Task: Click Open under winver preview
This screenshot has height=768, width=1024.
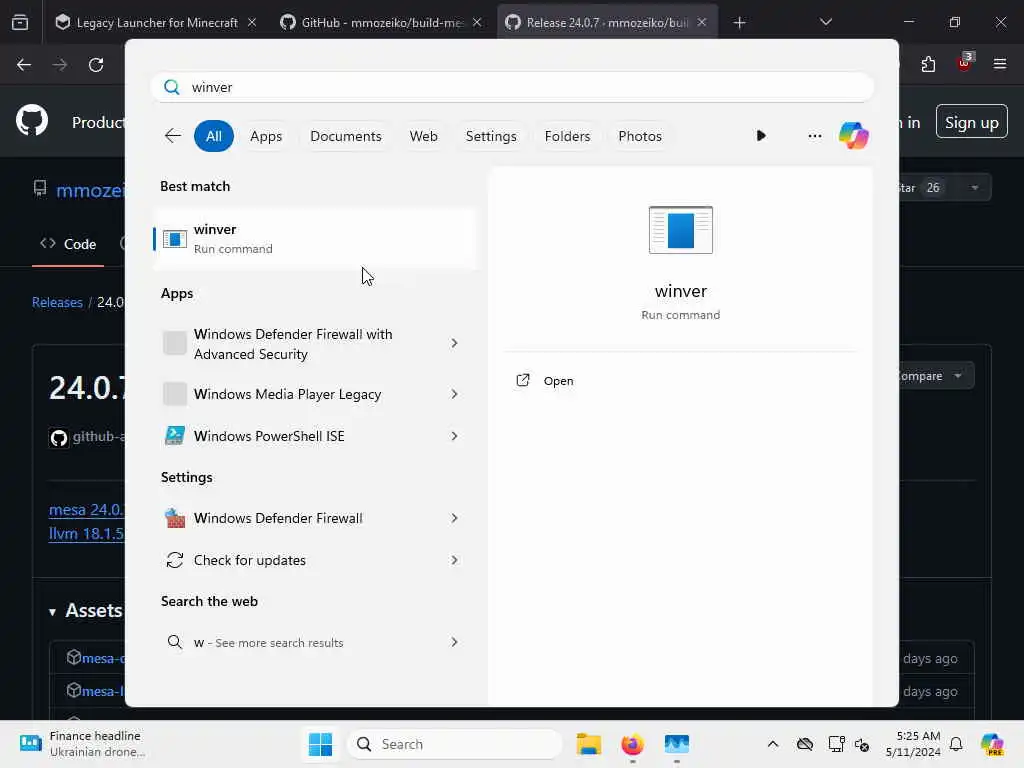Action: click(558, 381)
